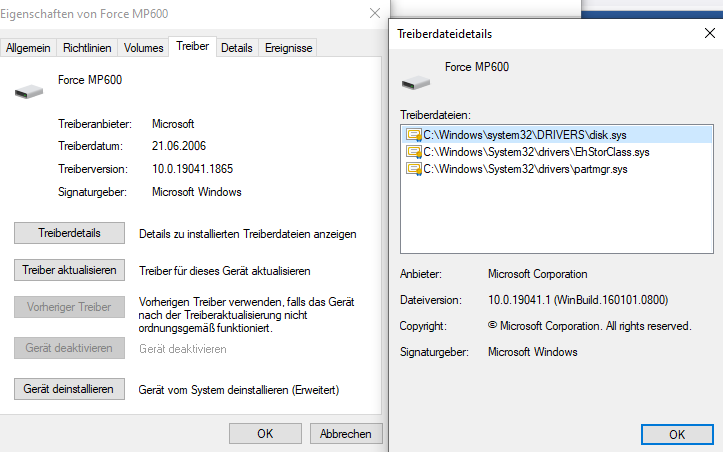723x452 pixels.
Task: Click the certificate icon beside disk.sys
Action: click(x=414, y=135)
